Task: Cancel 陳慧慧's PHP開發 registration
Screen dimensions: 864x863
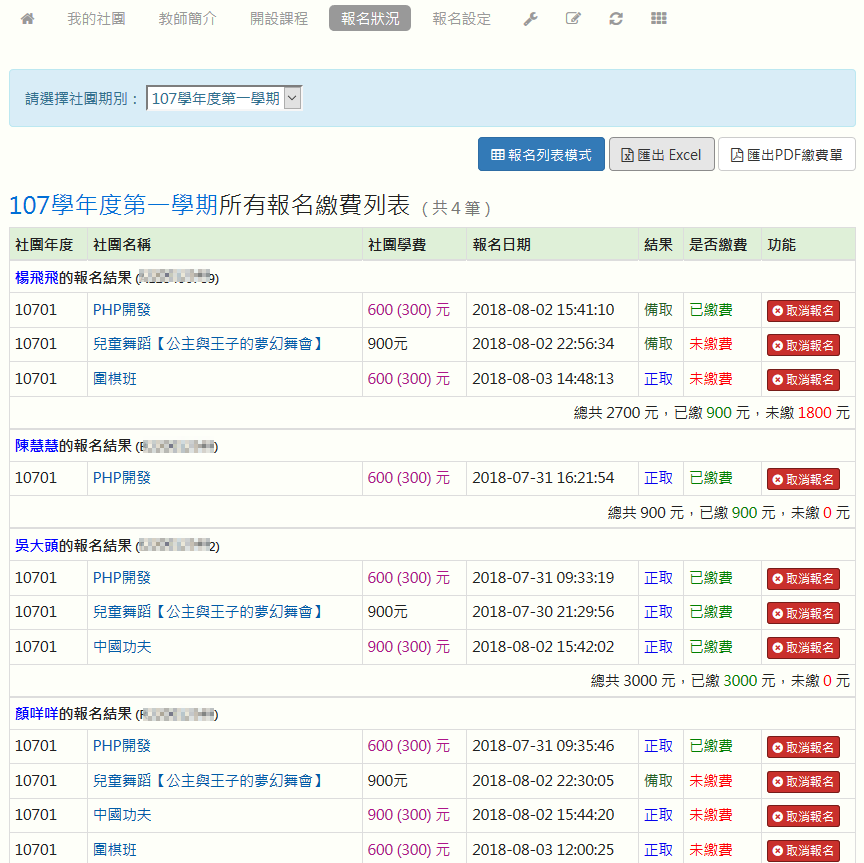Action: [x=803, y=479]
